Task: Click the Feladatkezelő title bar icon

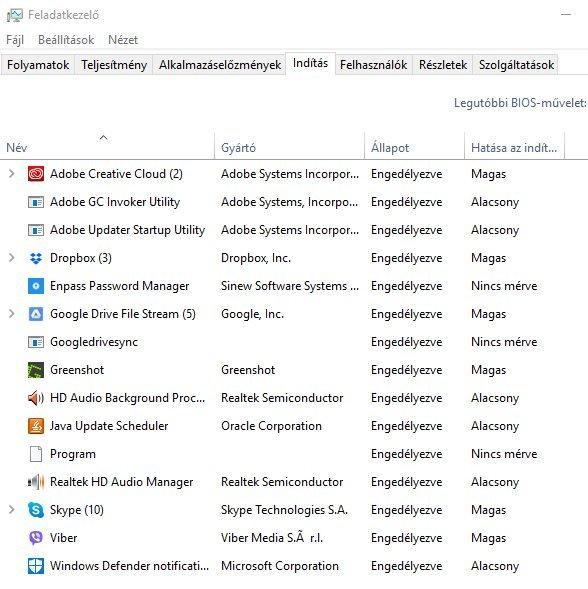Action: (14, 15)
